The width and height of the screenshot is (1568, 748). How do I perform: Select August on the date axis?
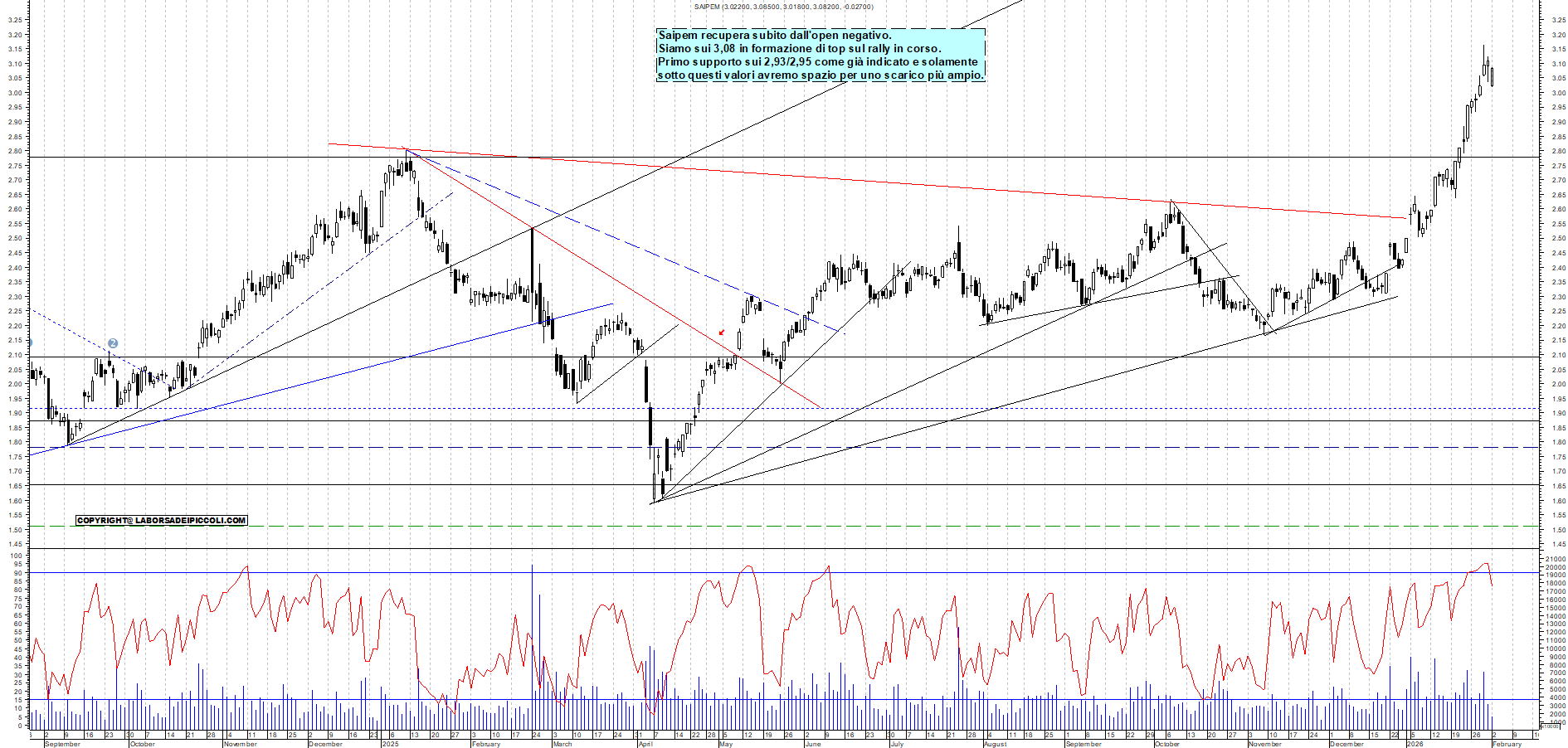click(x=995, y=744)
